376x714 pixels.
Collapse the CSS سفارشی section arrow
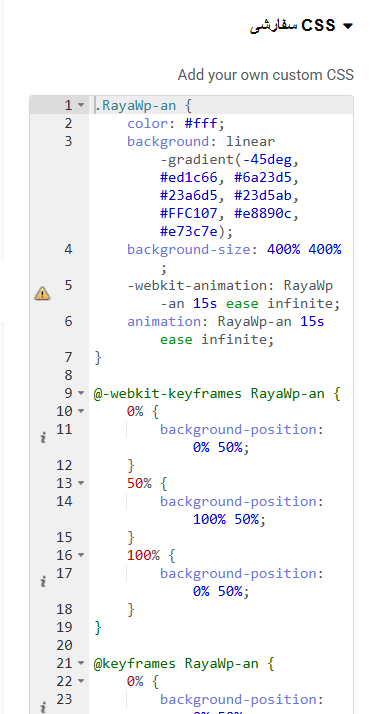[347, 26]
